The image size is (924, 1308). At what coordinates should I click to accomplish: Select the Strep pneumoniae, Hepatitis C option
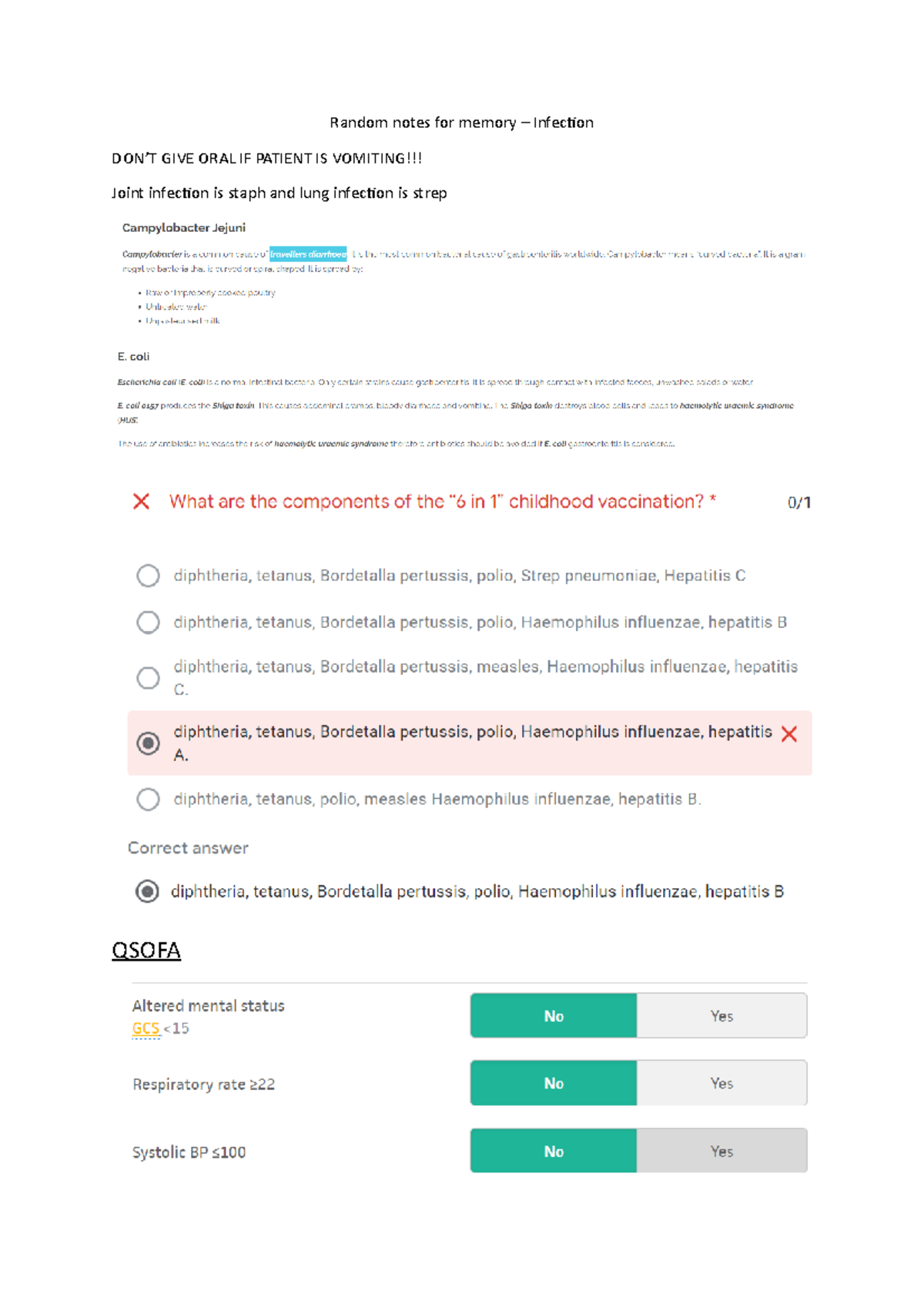pyautogui.click(x=148, y=576)
